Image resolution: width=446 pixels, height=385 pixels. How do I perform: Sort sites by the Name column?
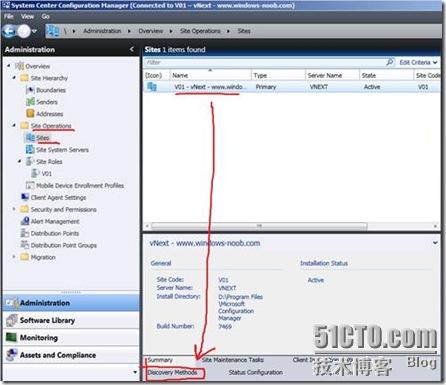pyautogui.click(x=210, y=75)
